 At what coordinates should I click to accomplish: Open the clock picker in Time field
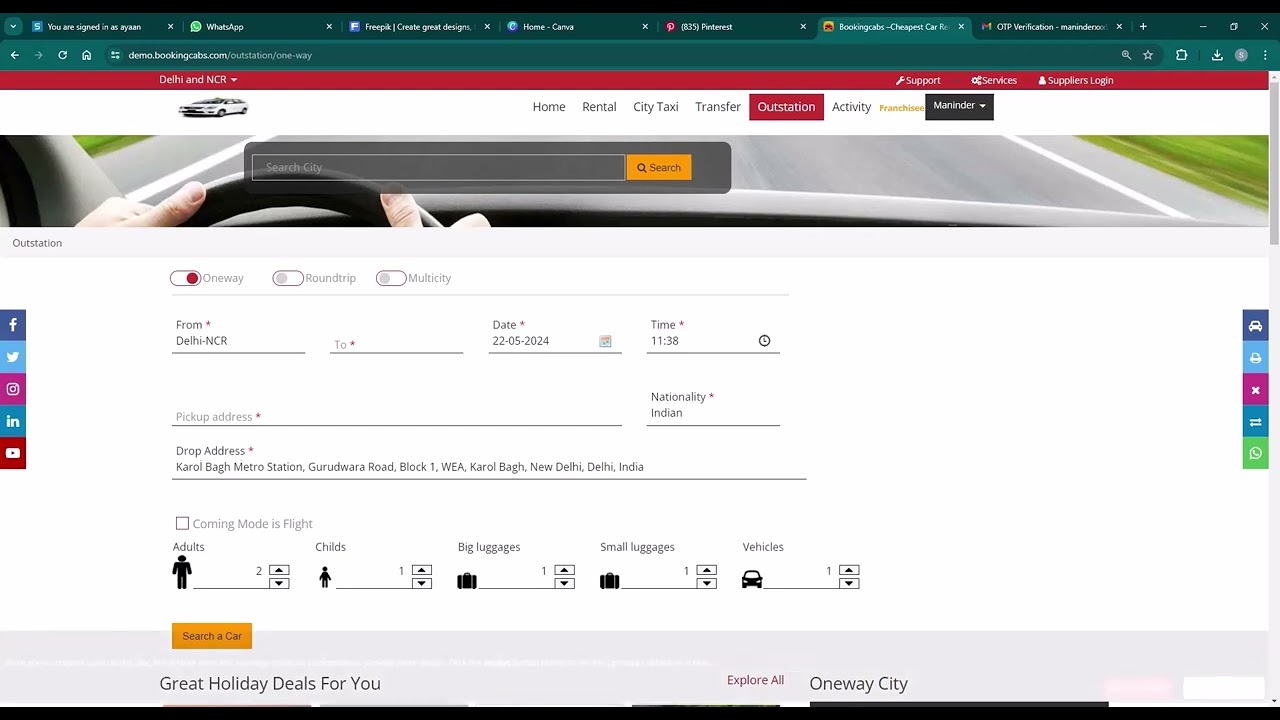coord(764,341)
